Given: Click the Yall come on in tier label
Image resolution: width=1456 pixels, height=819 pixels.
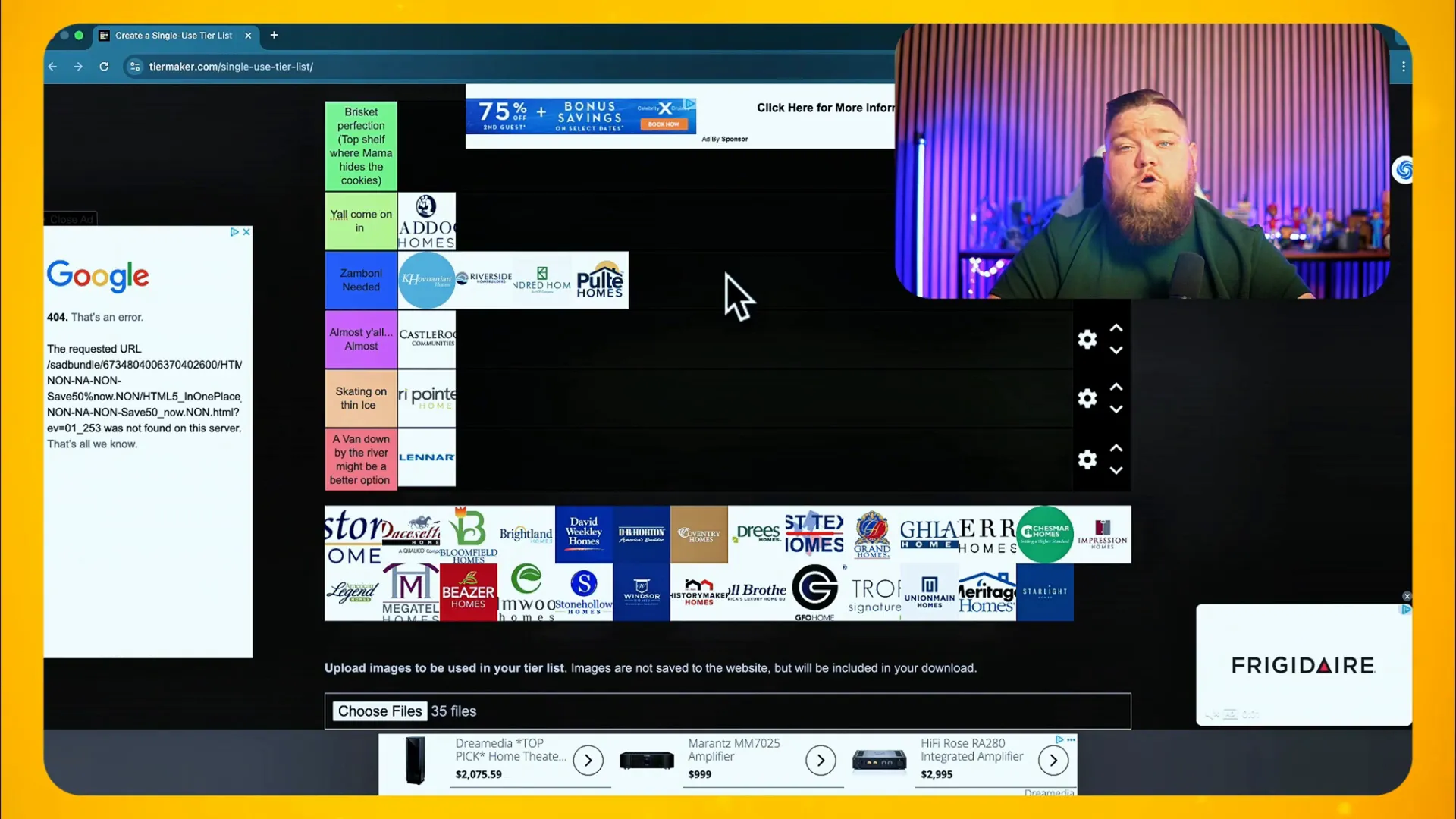Looking at the screenshot, I should coord(361,221).
